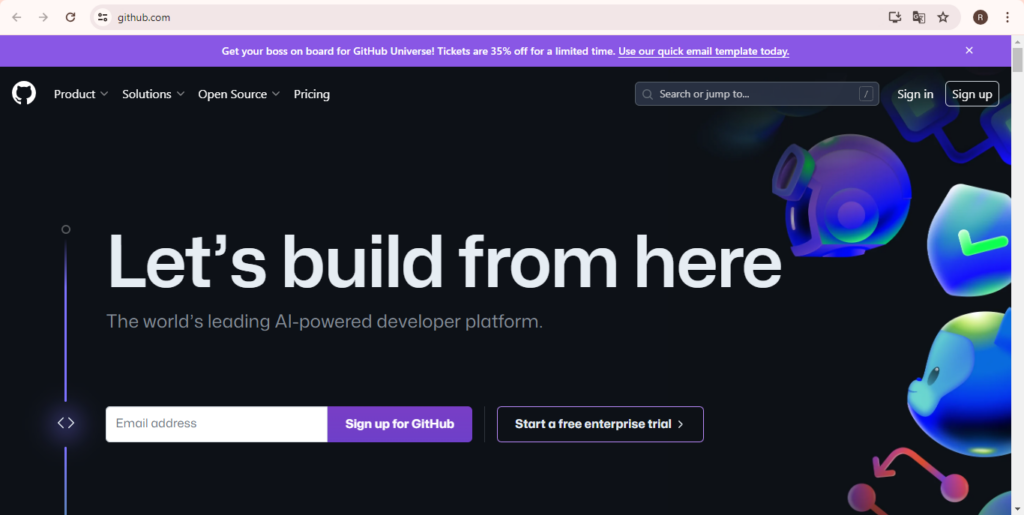Dismiss the purple Universe banner

[969, 50]
